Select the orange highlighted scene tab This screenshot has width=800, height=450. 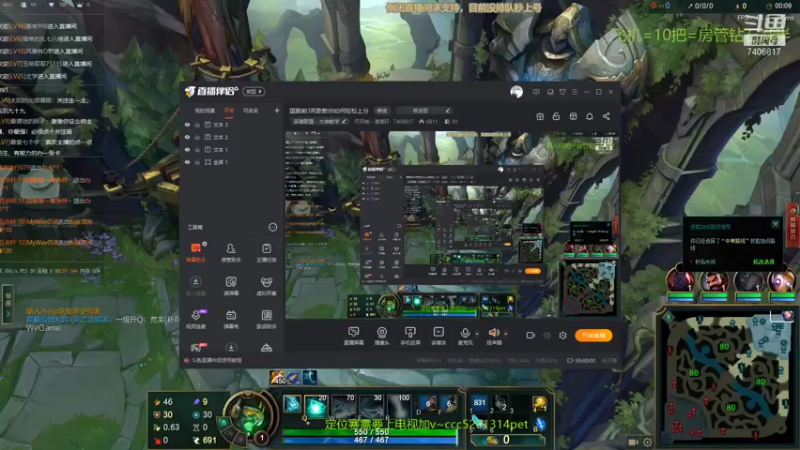[229, 110]
